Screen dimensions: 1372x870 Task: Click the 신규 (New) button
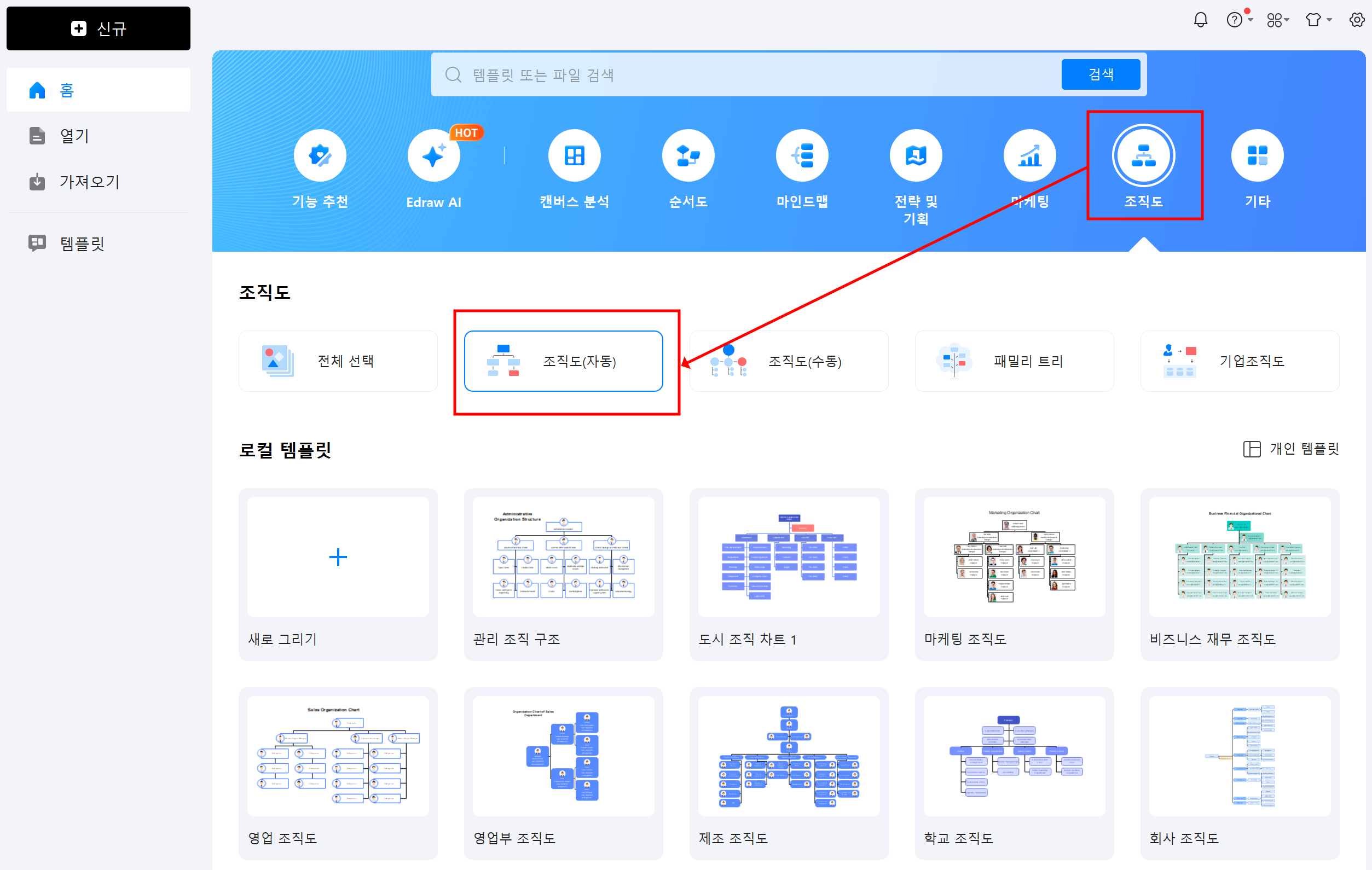(98, 28)
